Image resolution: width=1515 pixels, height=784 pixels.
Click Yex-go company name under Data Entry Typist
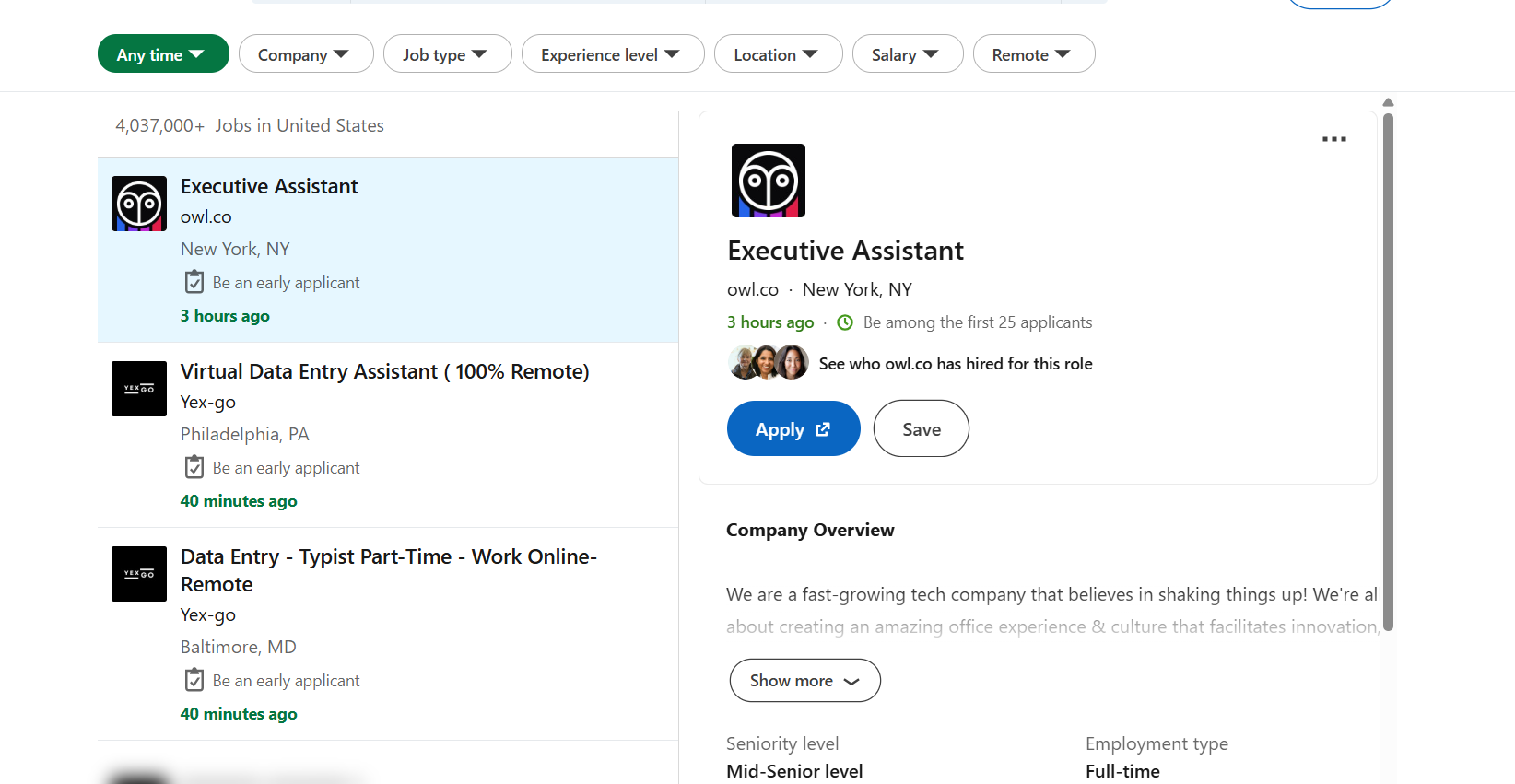point(208,614)
